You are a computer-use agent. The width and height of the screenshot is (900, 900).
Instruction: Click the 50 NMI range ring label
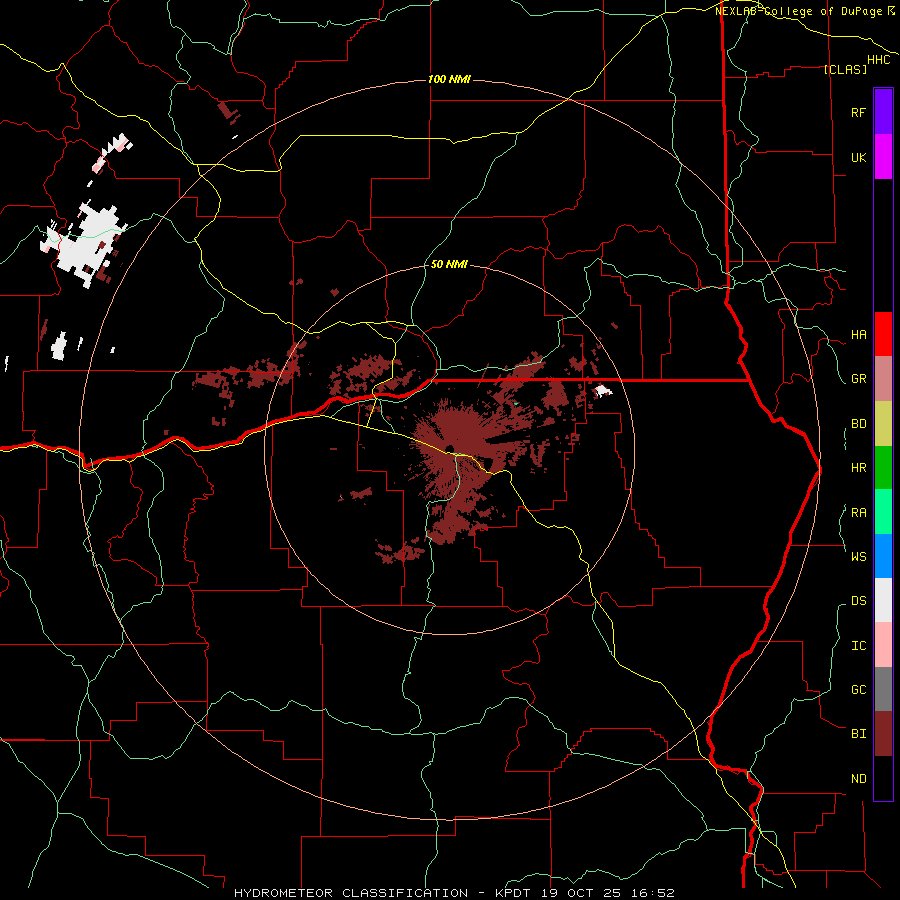click(x=449, y=264)
